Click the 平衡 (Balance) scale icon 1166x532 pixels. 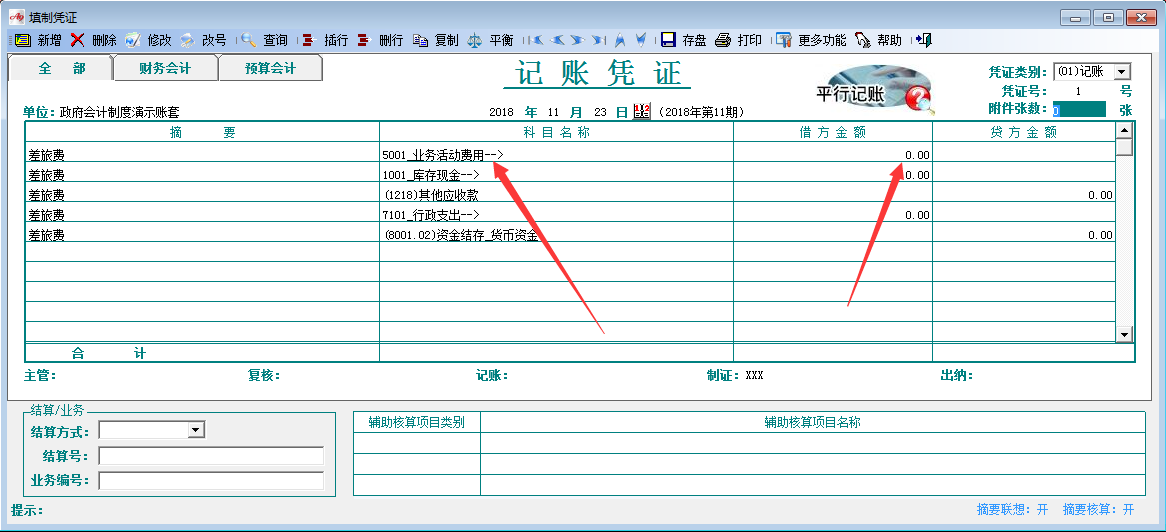tap(474, 40)
